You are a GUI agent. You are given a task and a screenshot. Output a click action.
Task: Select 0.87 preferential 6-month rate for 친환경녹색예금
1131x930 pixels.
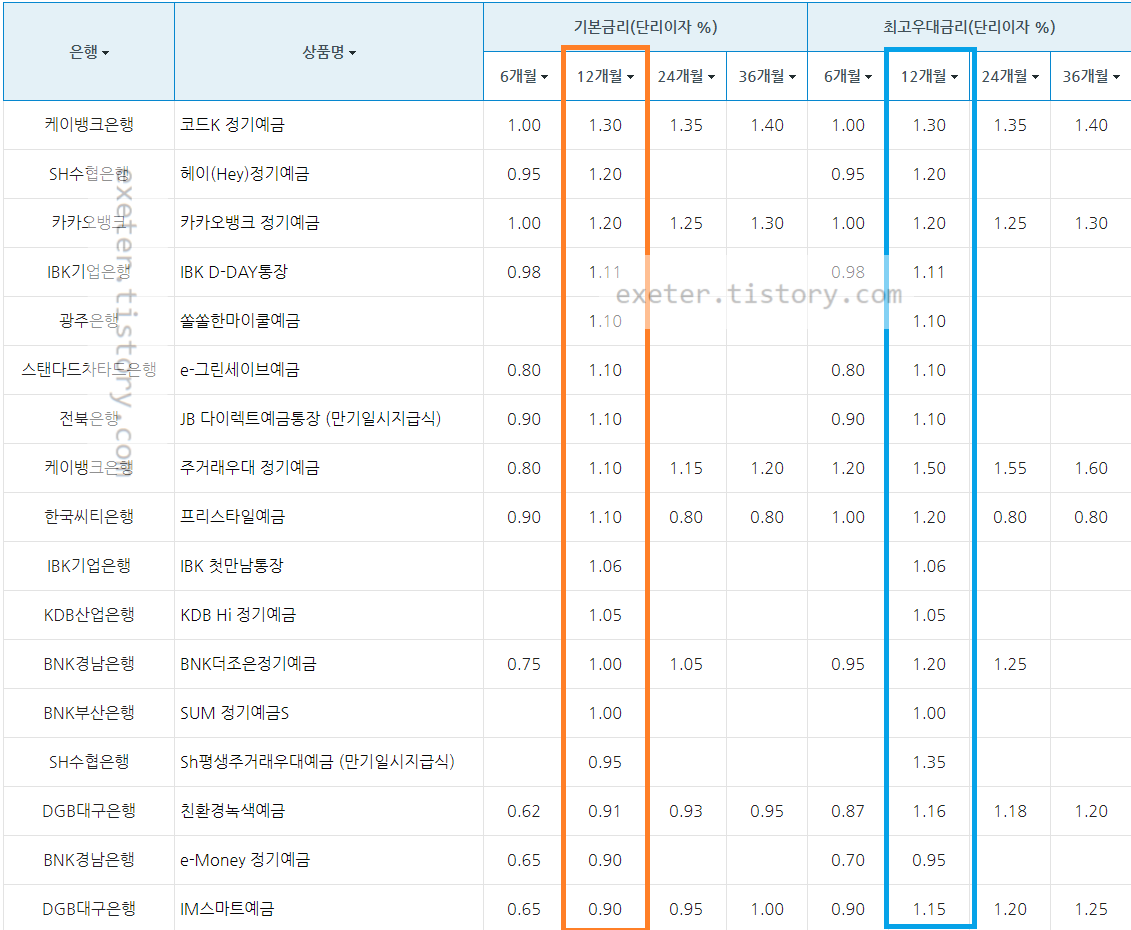click(x=848, y=812)
